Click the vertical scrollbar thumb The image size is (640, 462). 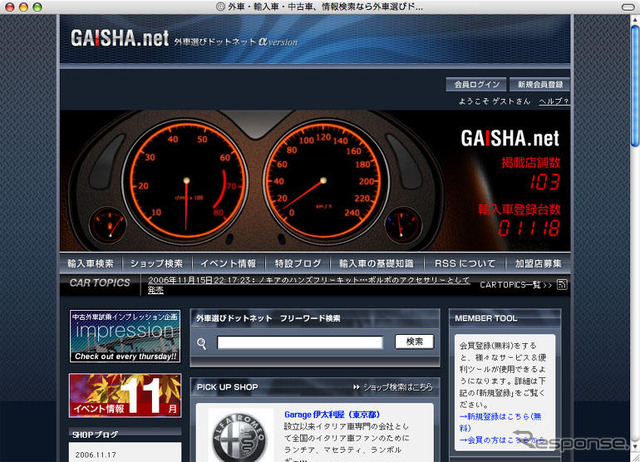click(x=635, y=85)
